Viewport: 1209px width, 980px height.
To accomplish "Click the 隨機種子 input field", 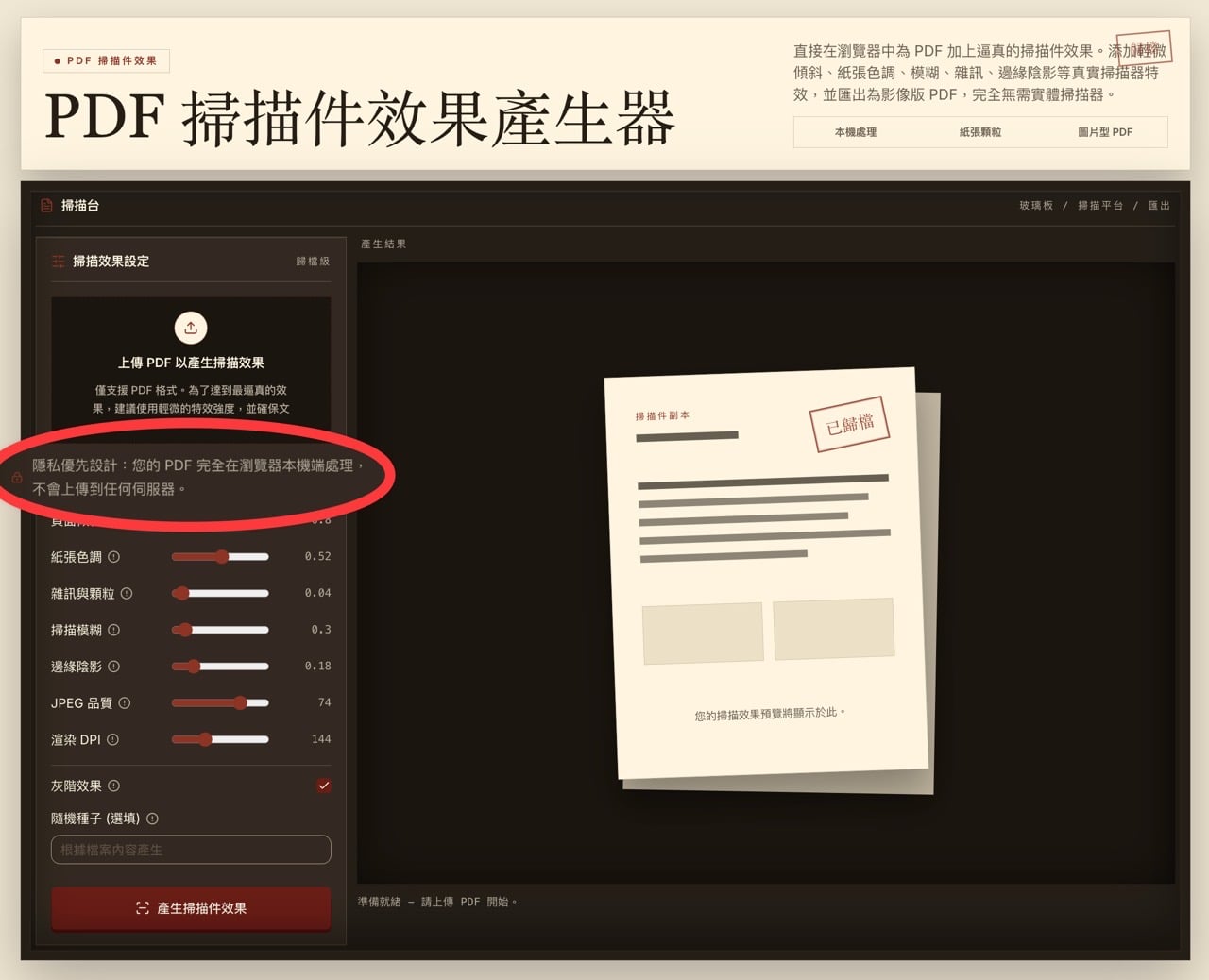I will coord(191,850).
